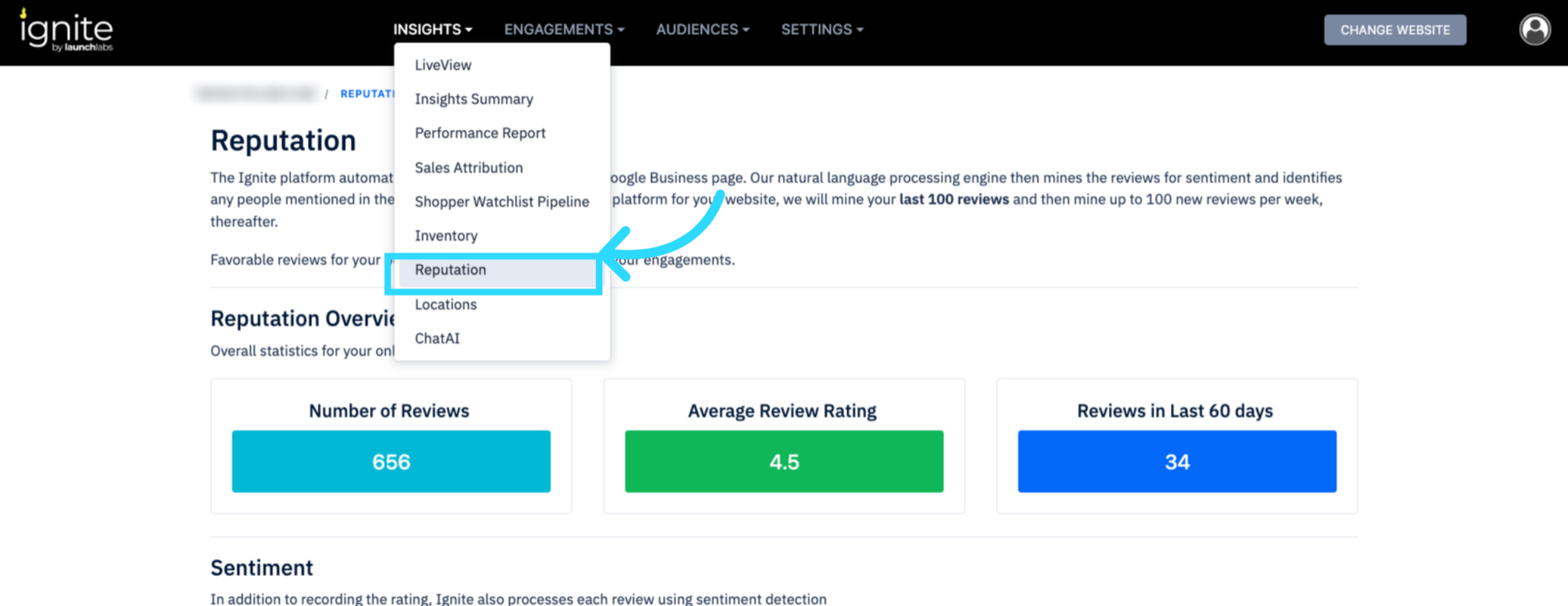Select ChatAI menu option
The width and height of the screenshot is (1568, 606).
click(x=437, y=339)
